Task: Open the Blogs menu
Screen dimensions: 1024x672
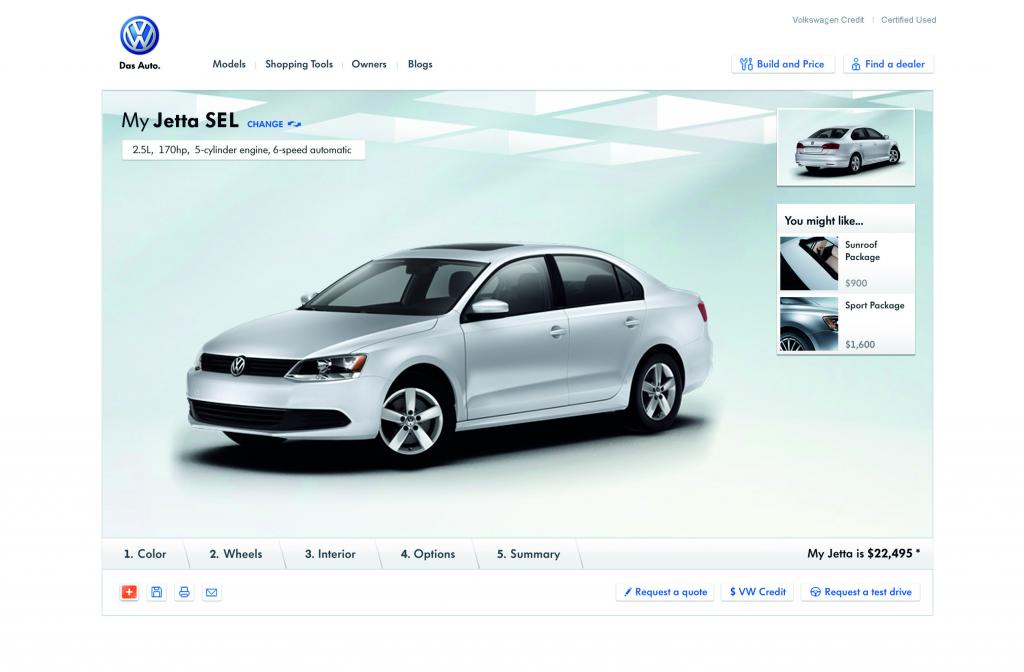Action: pyautogui.click(x=420, y=64)
